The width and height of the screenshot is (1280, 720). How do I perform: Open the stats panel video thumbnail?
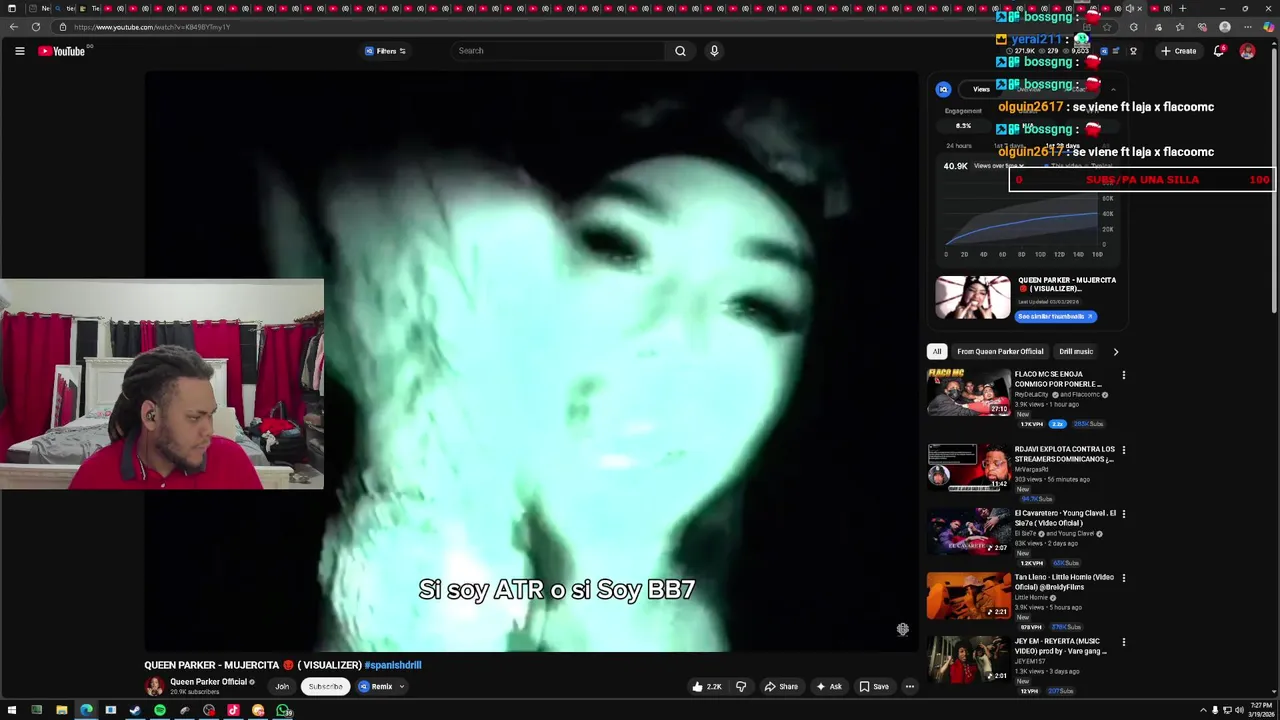pyautogui.click(x=973, y=297)
